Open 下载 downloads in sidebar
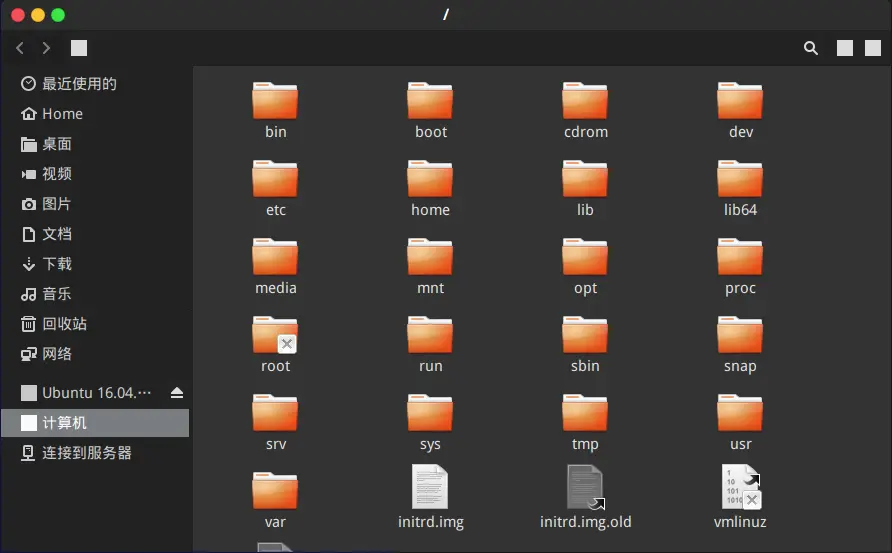 click(96, 264)
